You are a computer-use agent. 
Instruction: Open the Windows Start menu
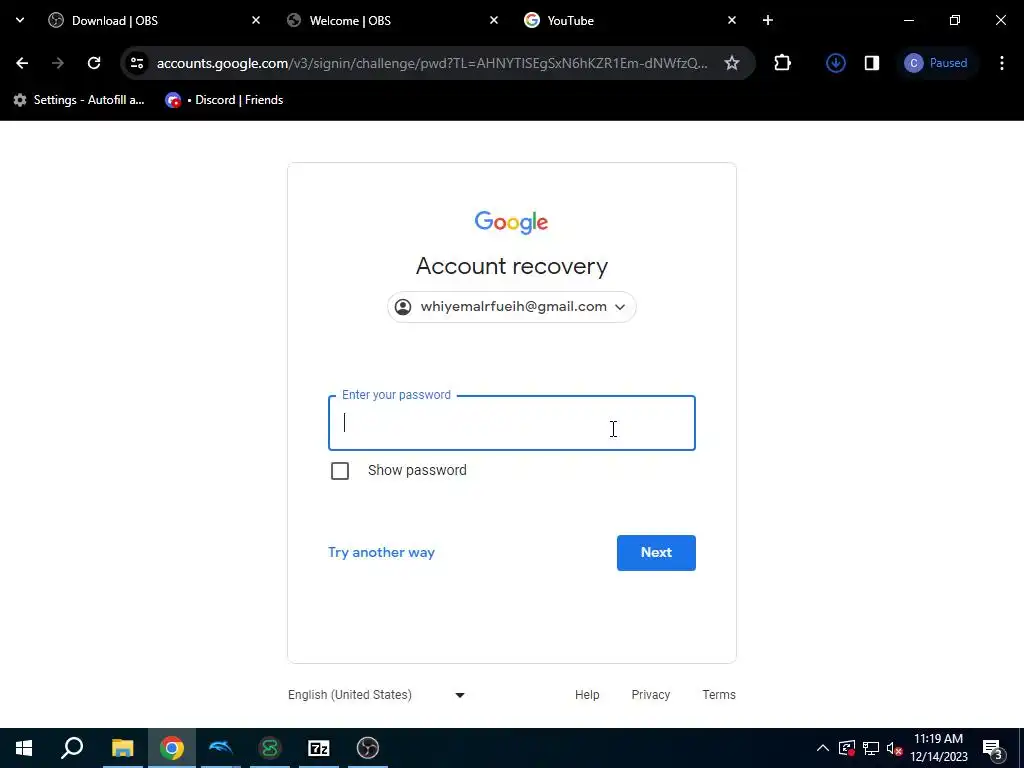[24, 748]
